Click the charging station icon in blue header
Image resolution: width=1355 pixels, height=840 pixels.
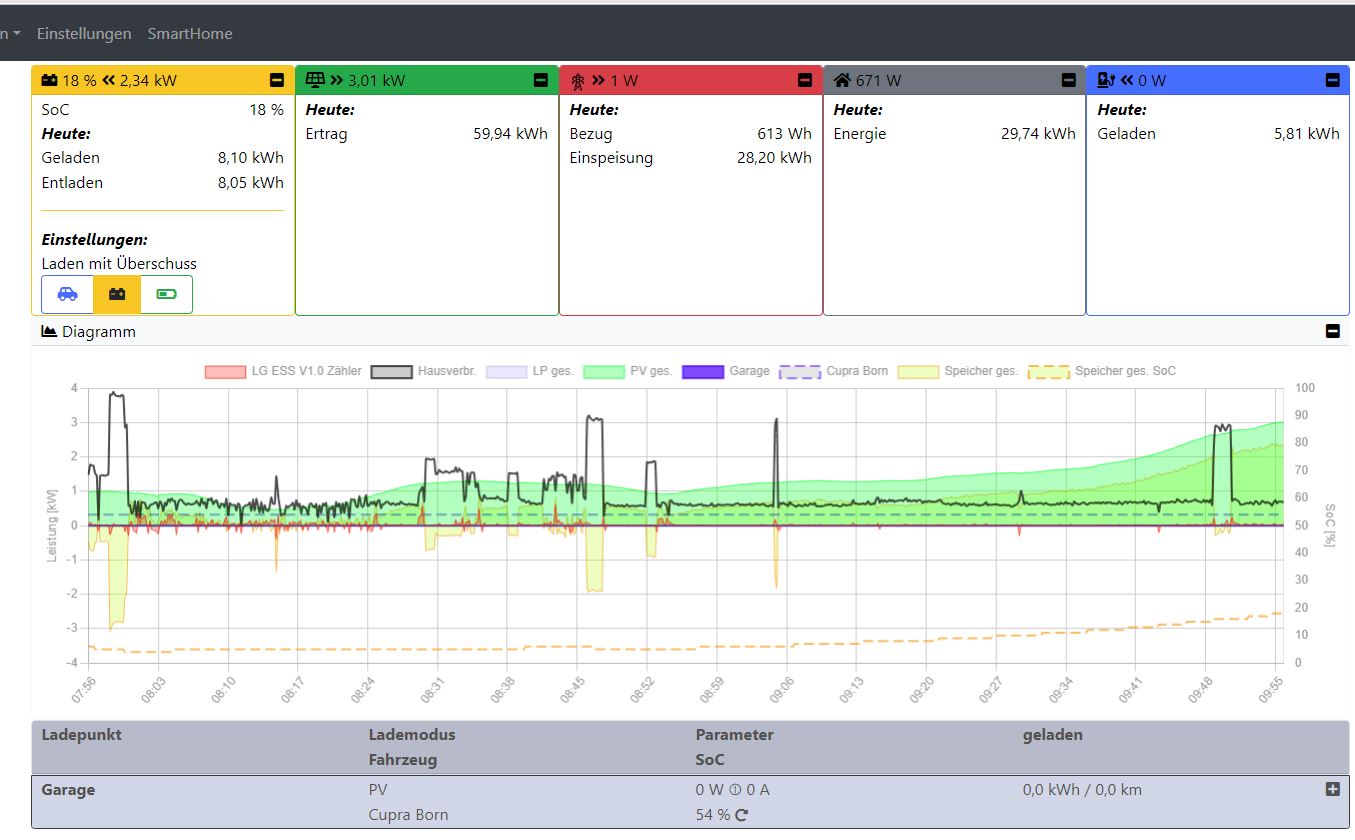click(1106, 80)
